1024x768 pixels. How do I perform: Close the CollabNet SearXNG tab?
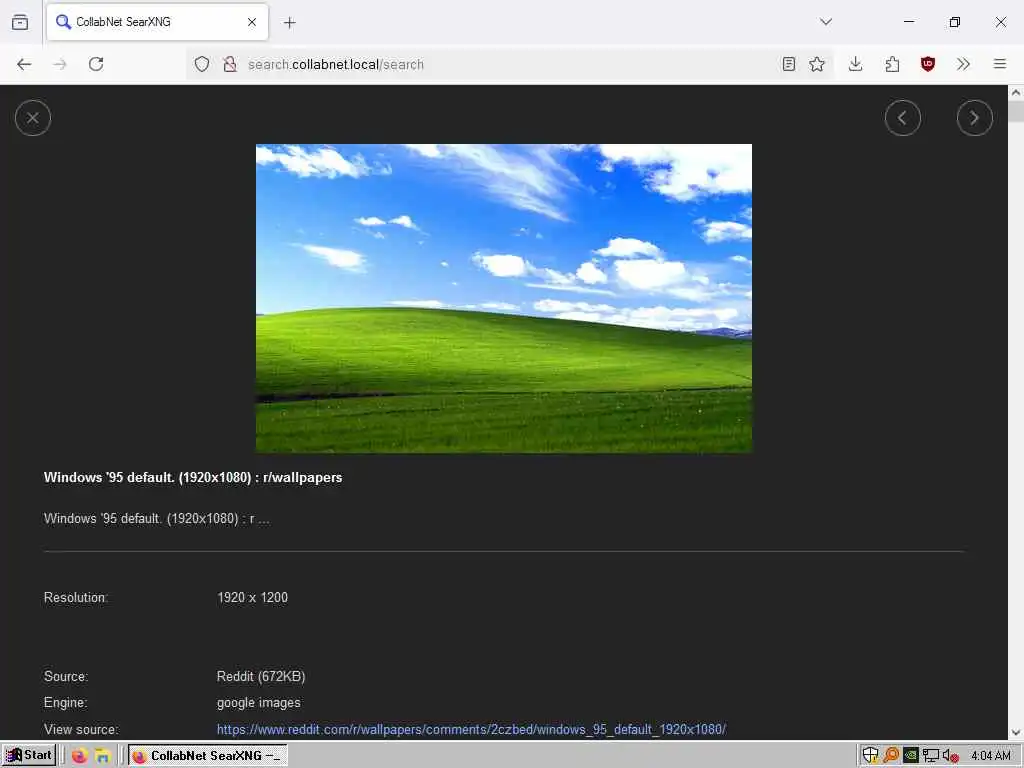coord(252,22)
